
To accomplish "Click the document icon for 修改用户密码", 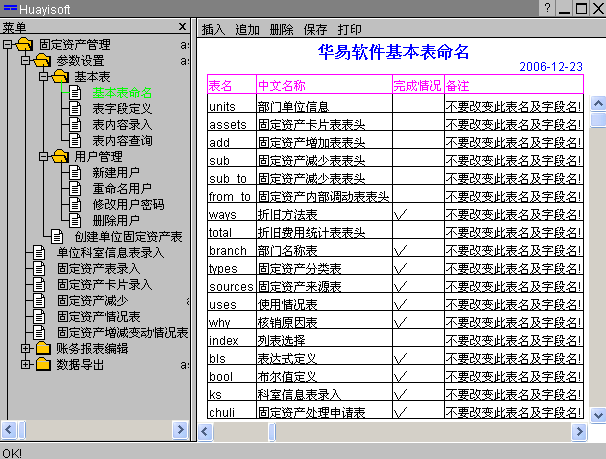I will 75,204.
